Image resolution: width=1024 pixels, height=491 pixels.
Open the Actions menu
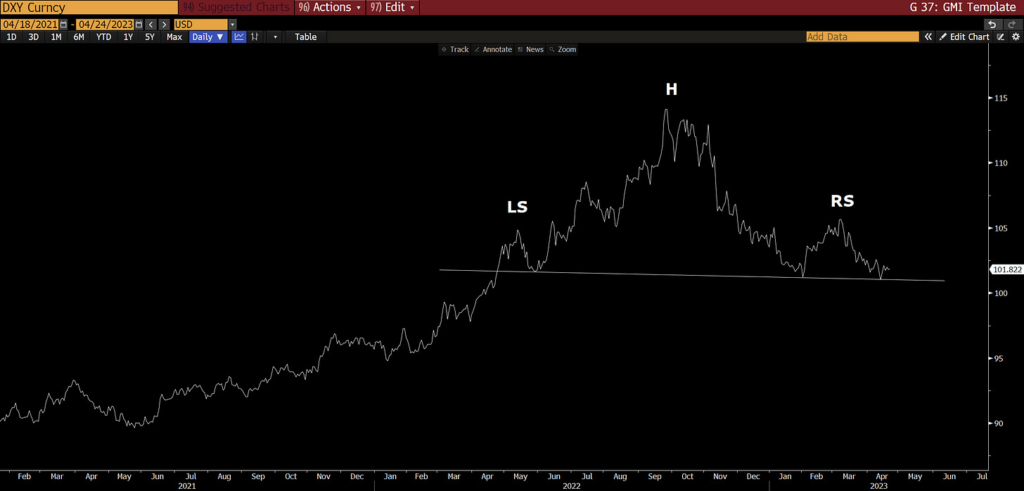point(331,7)
